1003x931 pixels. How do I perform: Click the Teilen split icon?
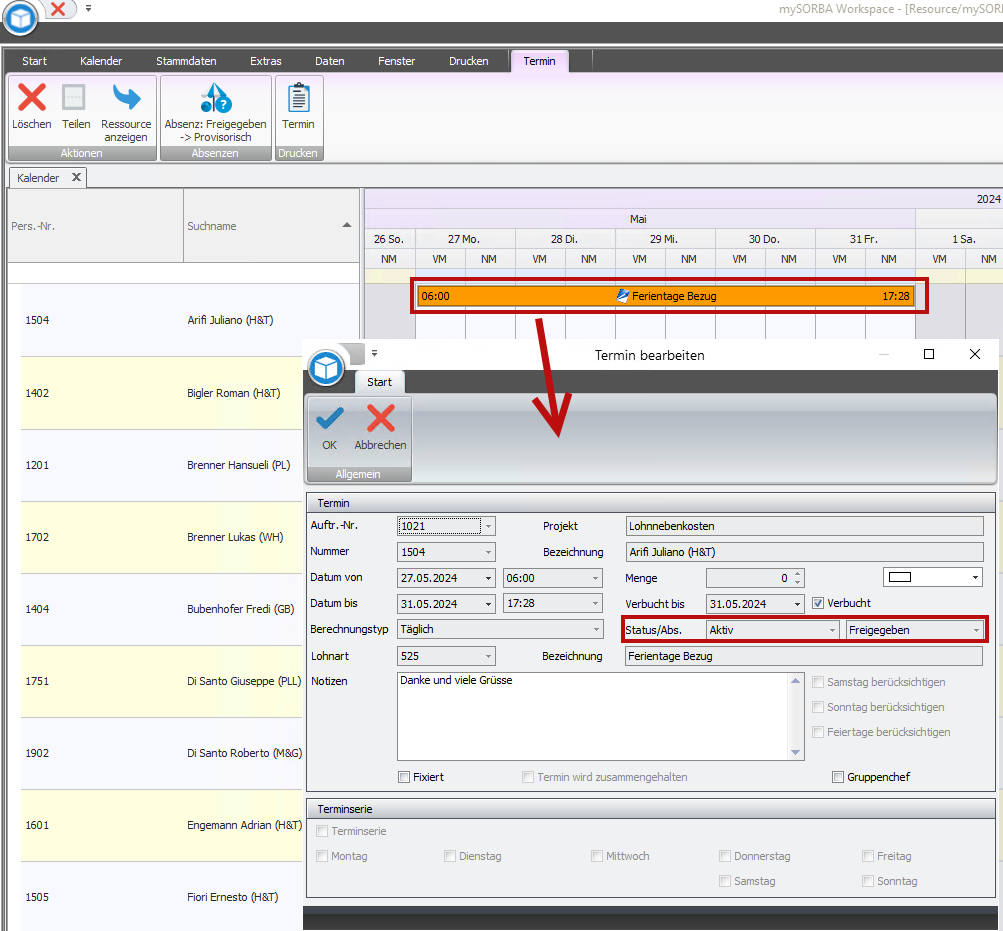point(74,98)
